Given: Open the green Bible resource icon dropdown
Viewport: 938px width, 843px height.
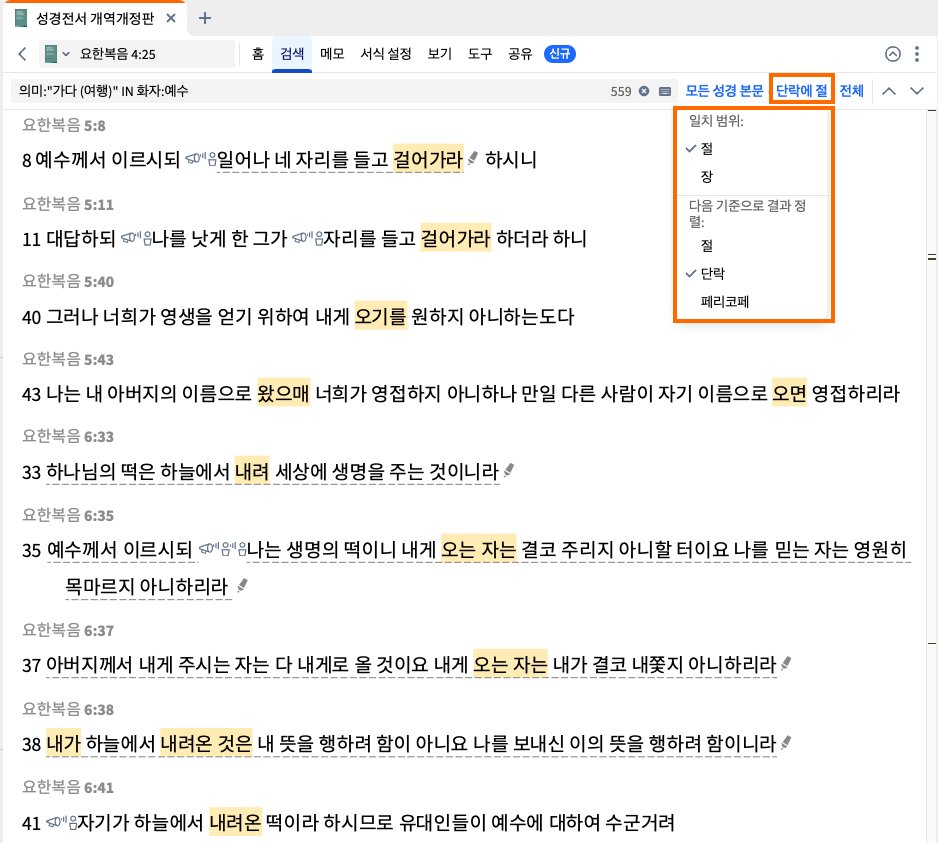Looking at the screenshot, I should (57, 54).
